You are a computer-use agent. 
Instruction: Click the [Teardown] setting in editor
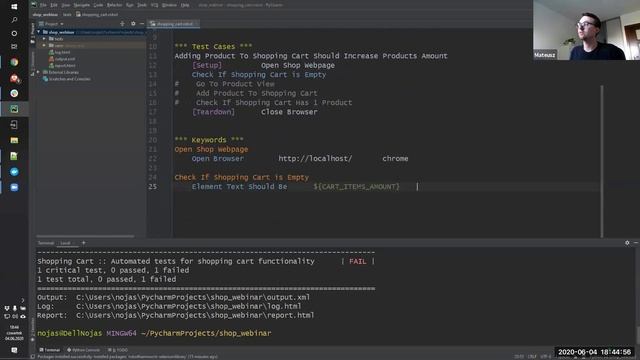[x=213, y=112]
